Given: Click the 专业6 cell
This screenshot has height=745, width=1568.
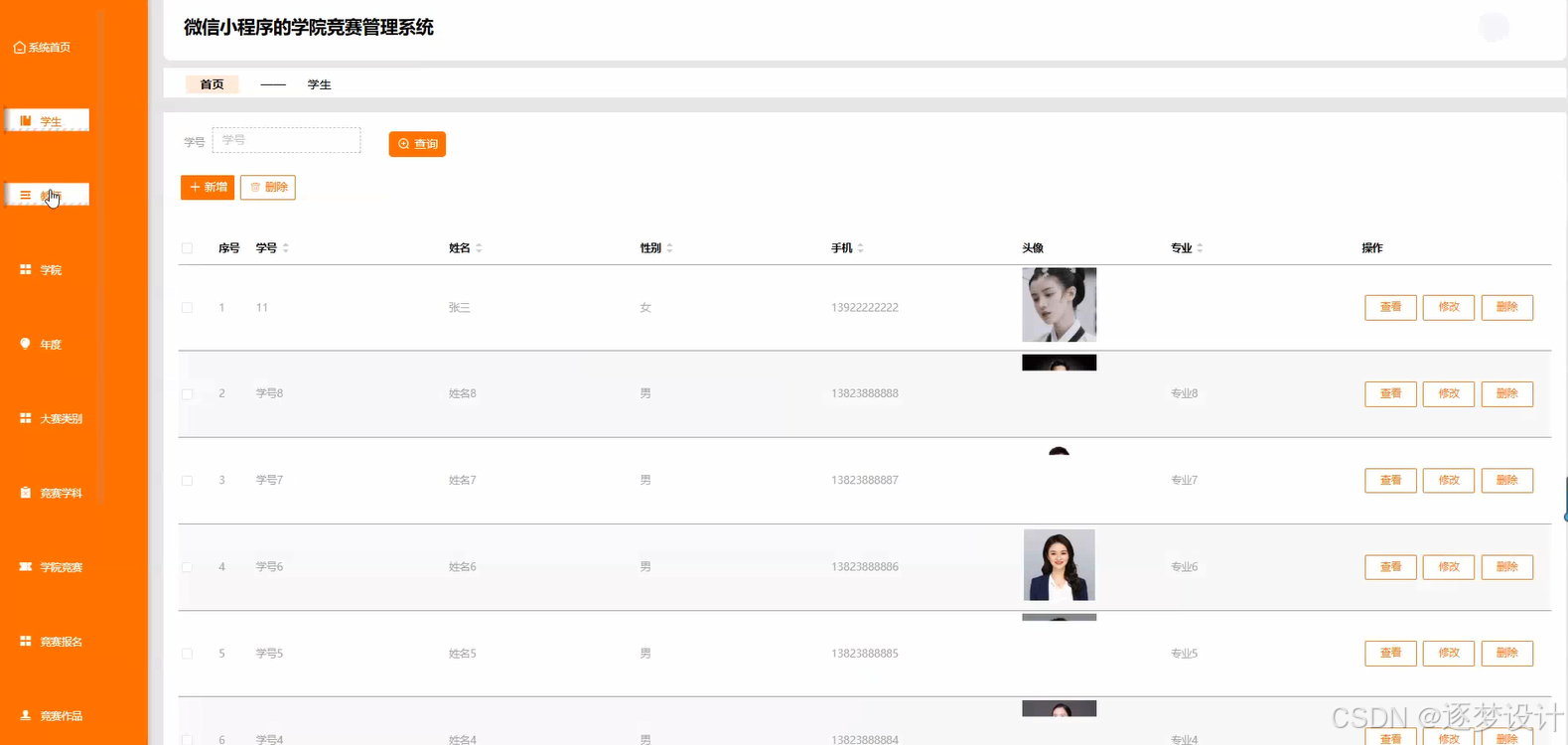Looking at the screenshot, I should (x=1185, y=567).
